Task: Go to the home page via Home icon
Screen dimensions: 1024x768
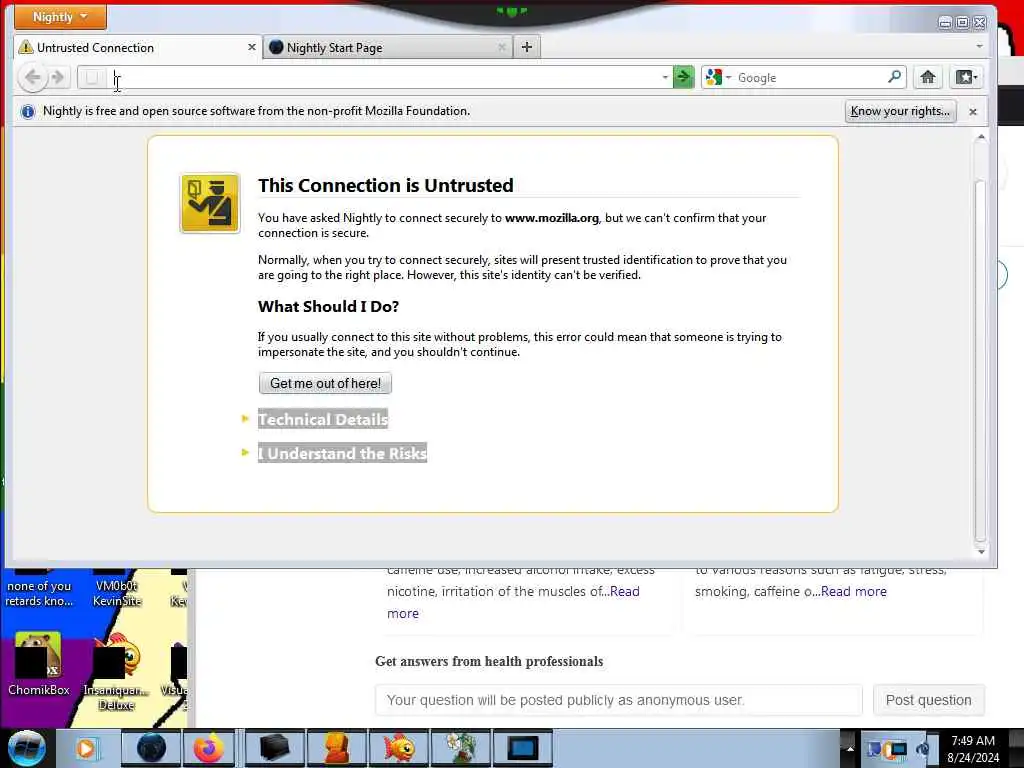Action: click(x=927, y=78)
